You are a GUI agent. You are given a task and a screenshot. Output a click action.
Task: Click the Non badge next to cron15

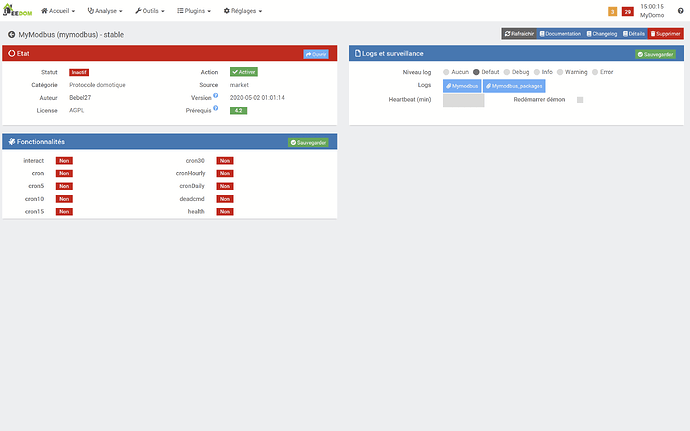pos(64,212)
